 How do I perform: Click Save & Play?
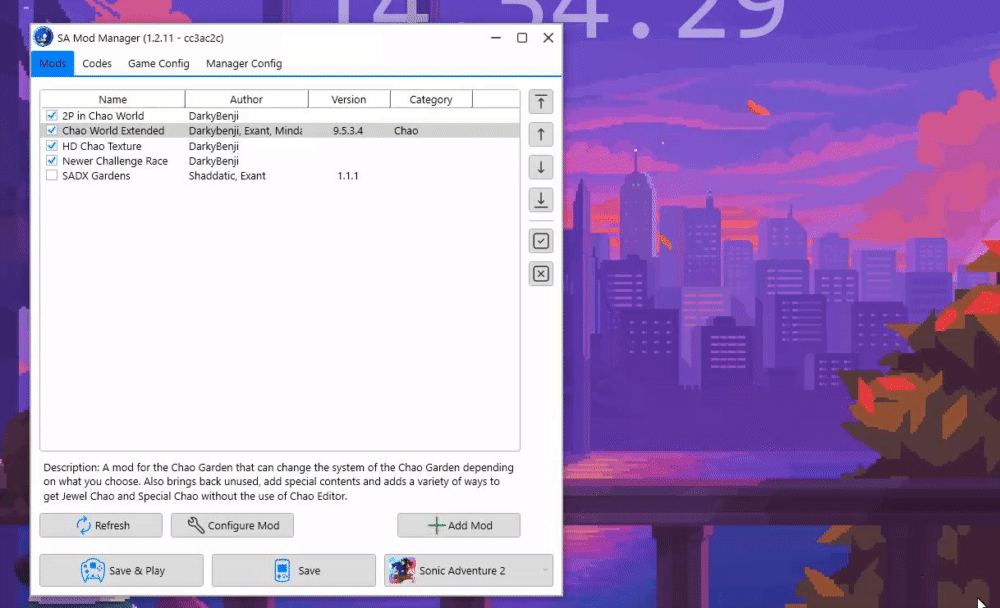[x=121, y=570]
